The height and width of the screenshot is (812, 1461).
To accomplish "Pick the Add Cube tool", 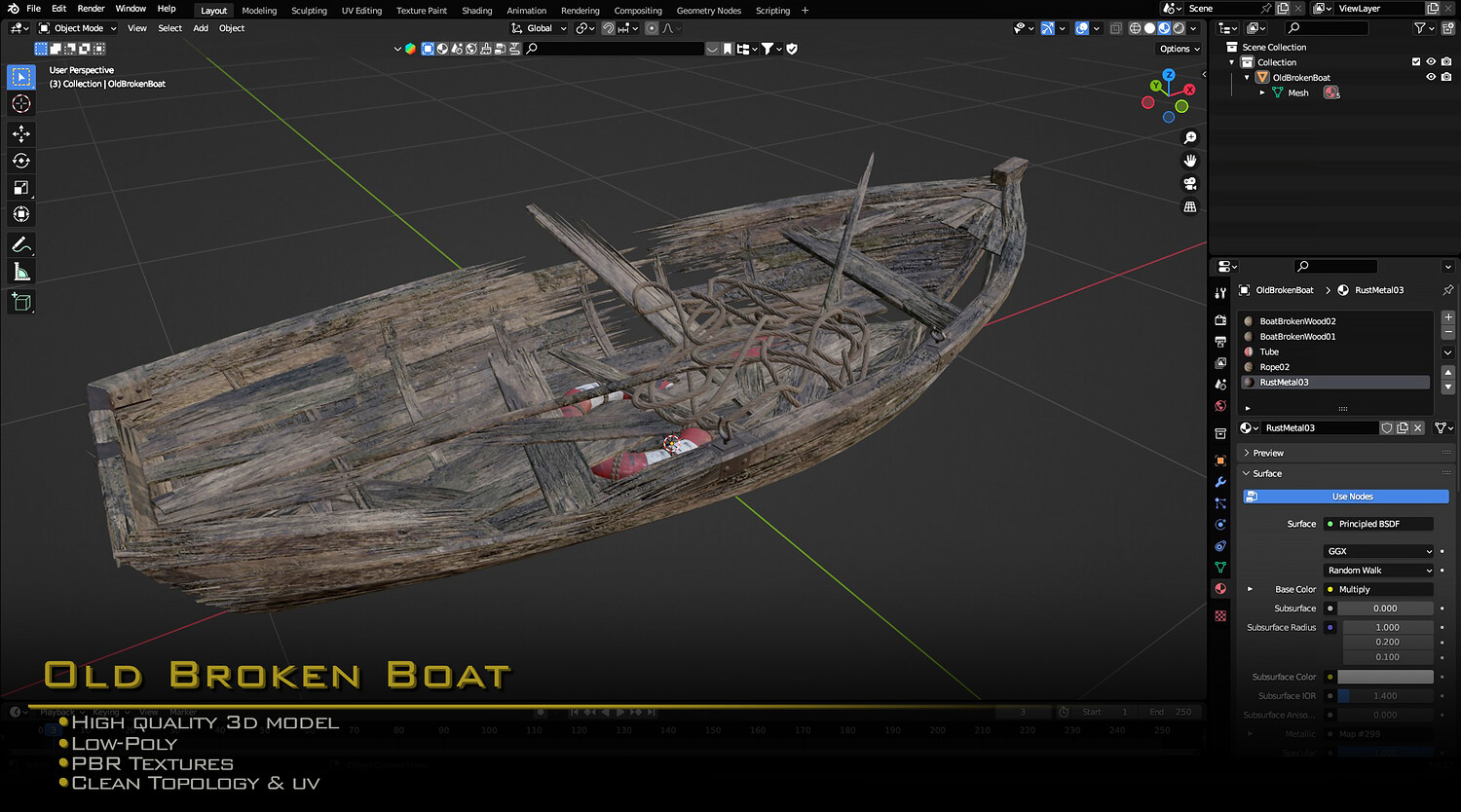I will coord(21,303).
